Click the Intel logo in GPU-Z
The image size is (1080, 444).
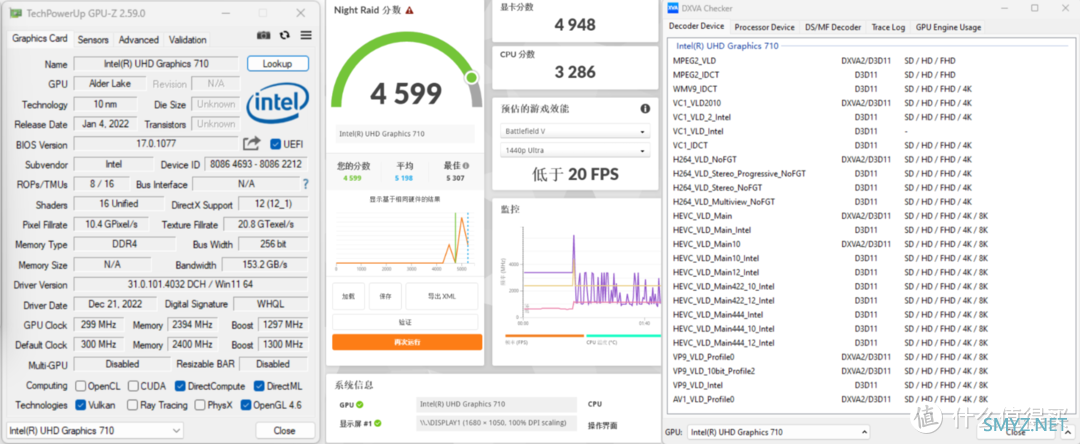(278, 104)
